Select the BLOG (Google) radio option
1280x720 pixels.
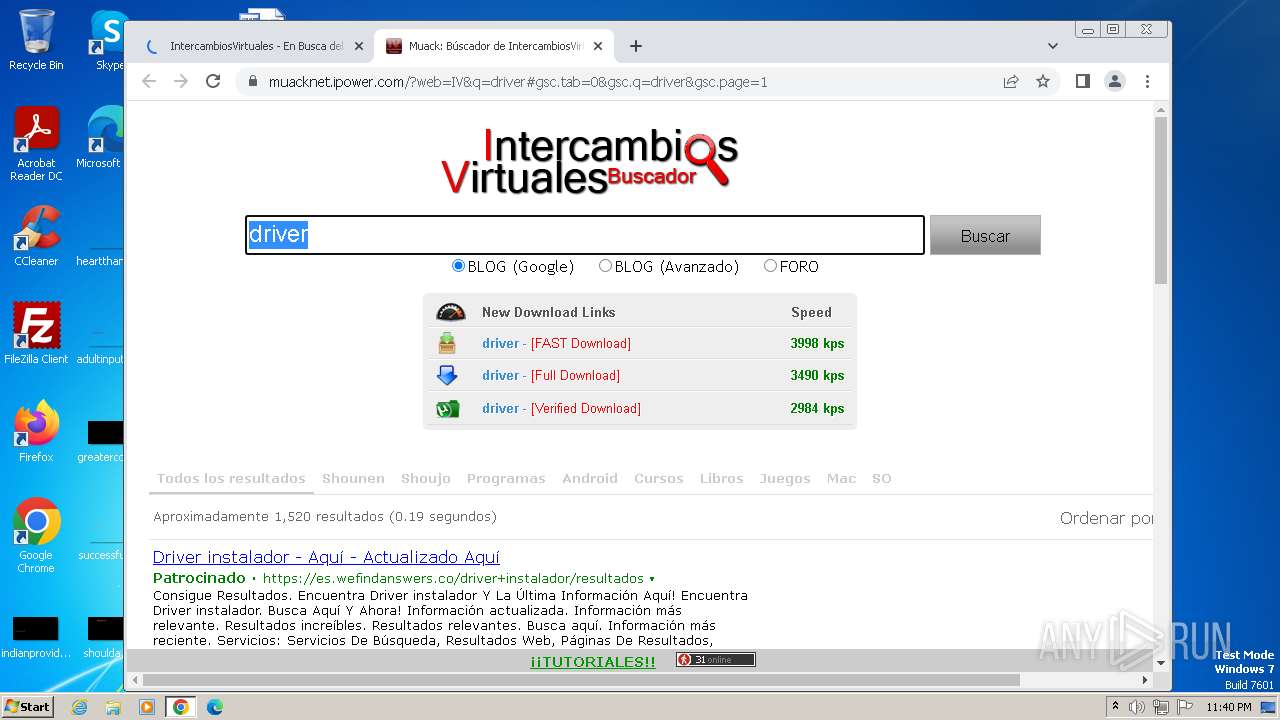click(458, 266)
